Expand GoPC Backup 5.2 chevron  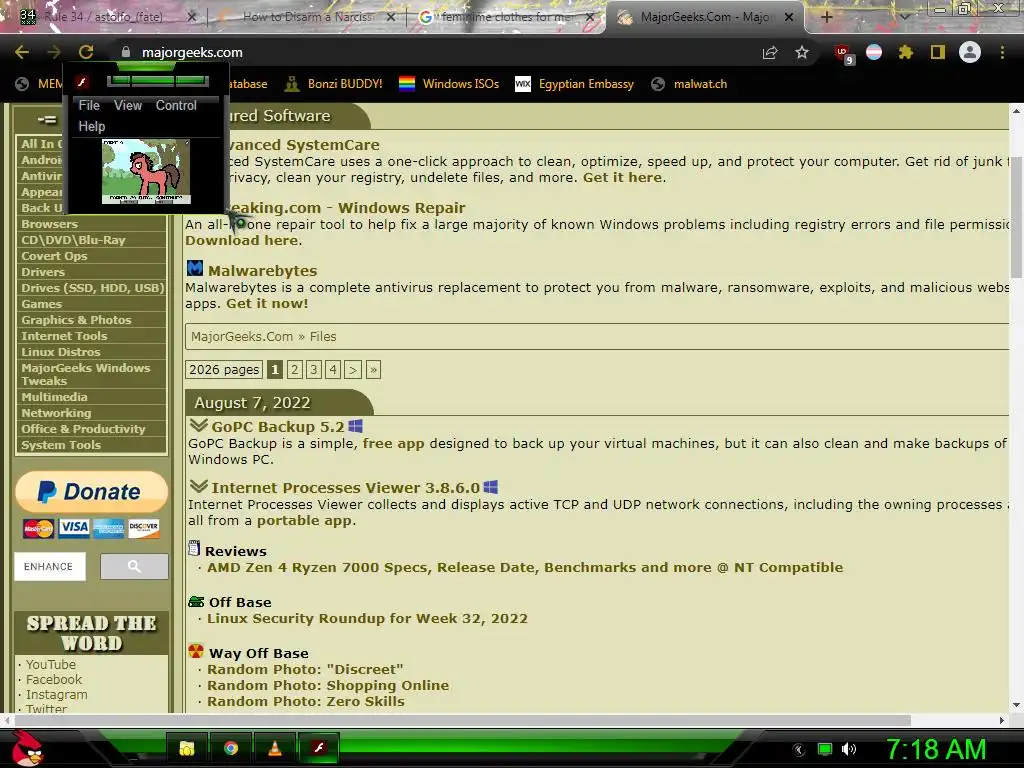[x=199, y=425]
